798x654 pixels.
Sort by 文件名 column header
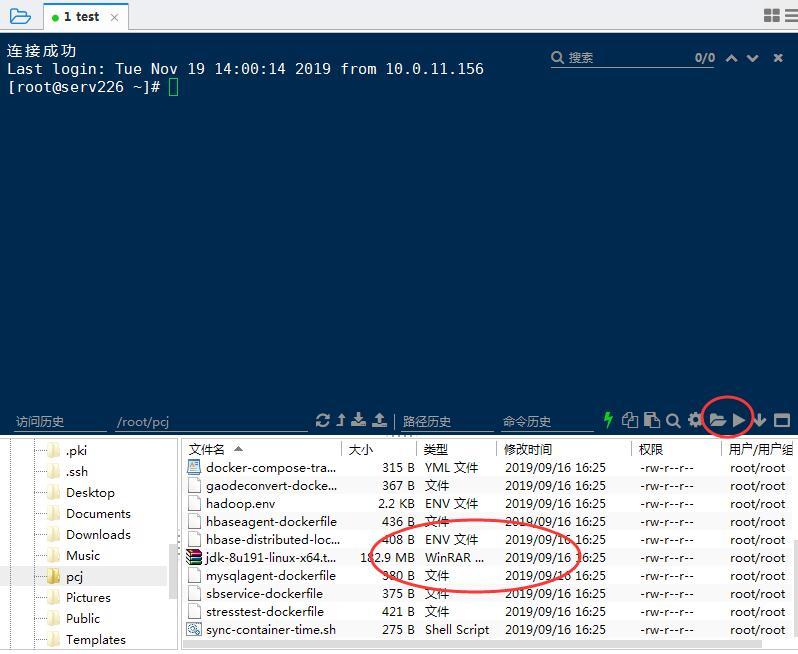(x=262, y=449)
